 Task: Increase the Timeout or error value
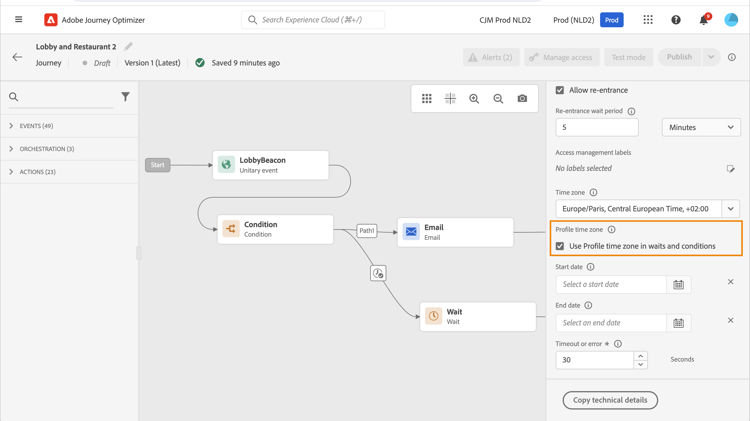pyautogui.click(x=641, y=355)
